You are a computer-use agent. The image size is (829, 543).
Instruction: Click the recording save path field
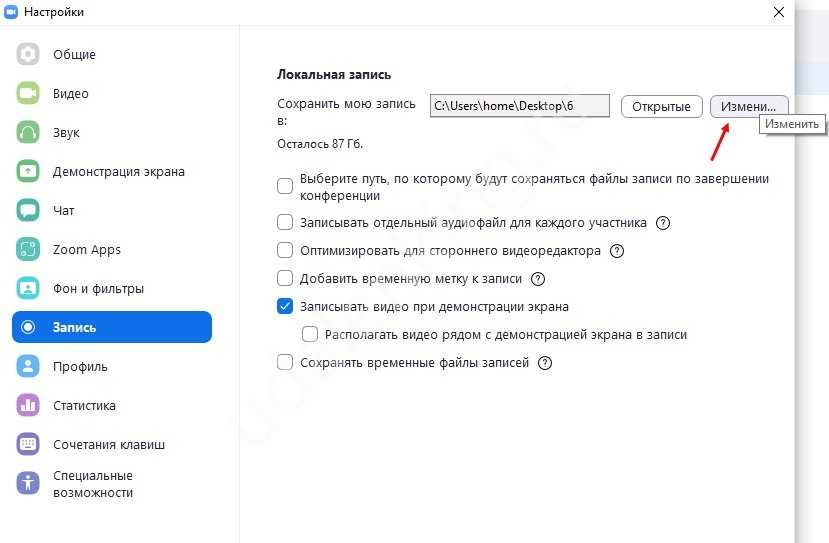(519, 106)
